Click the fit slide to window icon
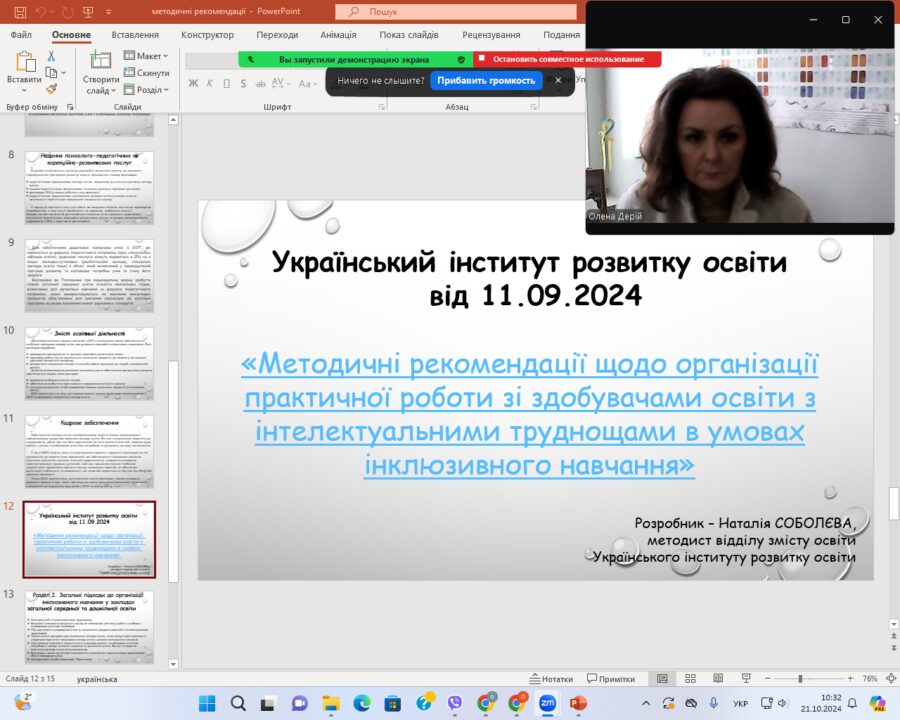Viewport: 900px width, 720px height. [891, 679]
